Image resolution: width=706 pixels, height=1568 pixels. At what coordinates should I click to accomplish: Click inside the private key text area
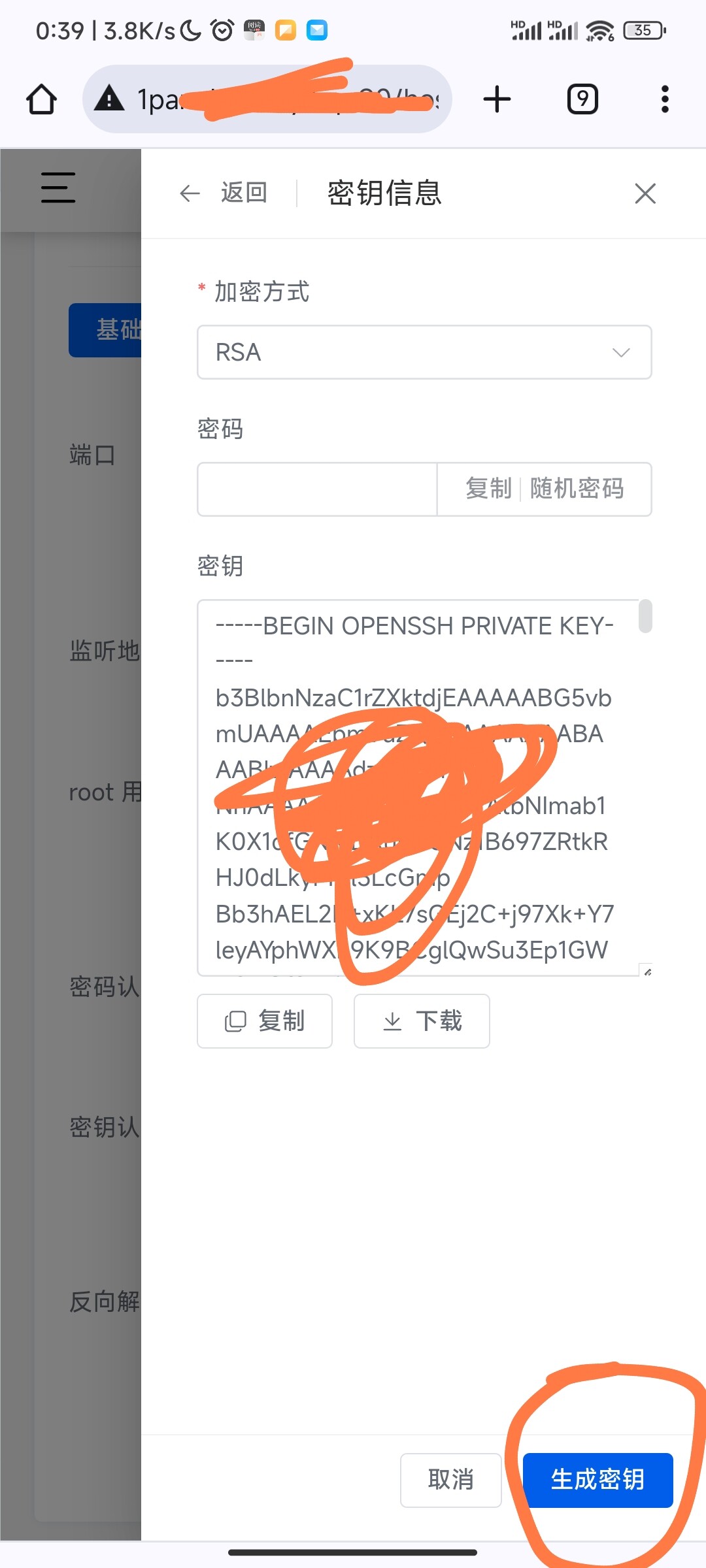[418, 787]
